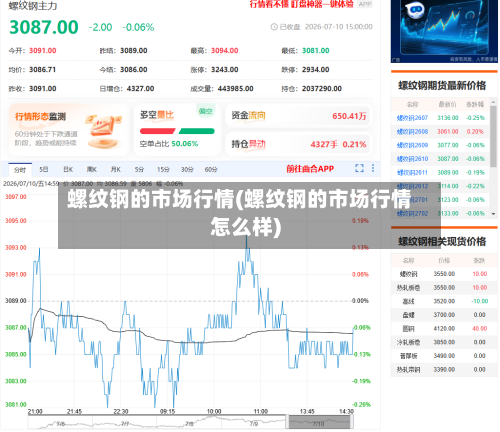
Task: Select the 分时 chart tab
Action: (20, 170)
